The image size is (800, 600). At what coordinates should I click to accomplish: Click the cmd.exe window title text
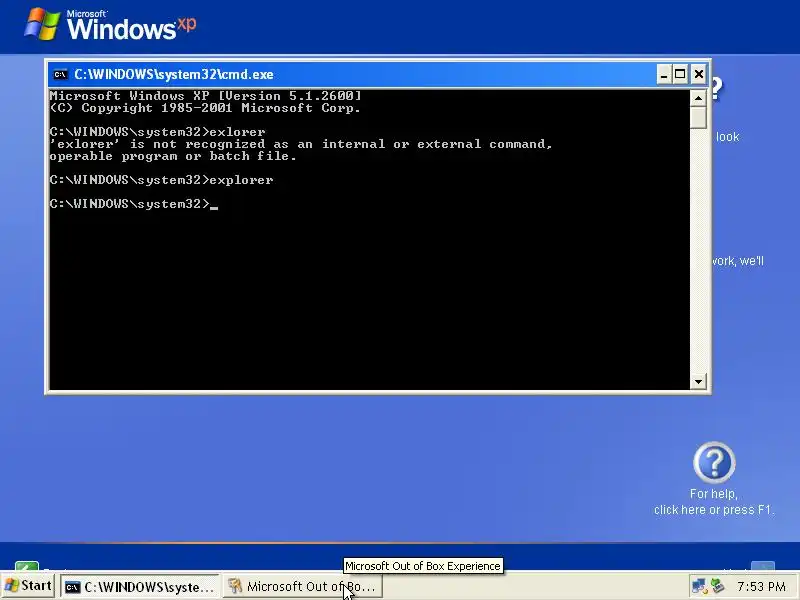173,74
